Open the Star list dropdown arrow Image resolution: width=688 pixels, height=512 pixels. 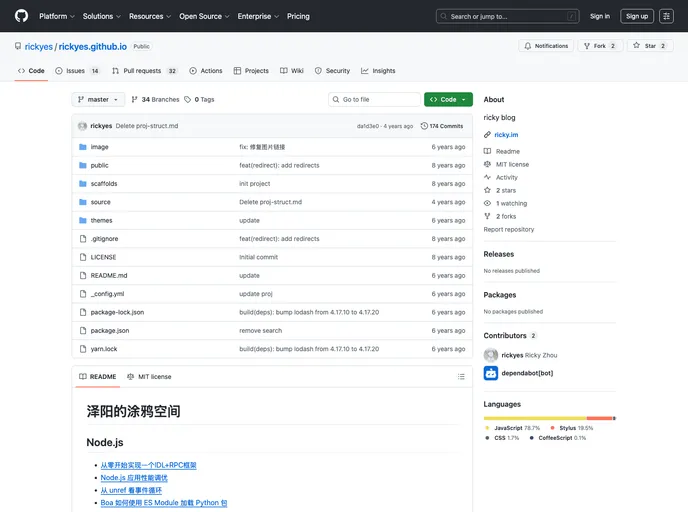click(x=667, y=46)
